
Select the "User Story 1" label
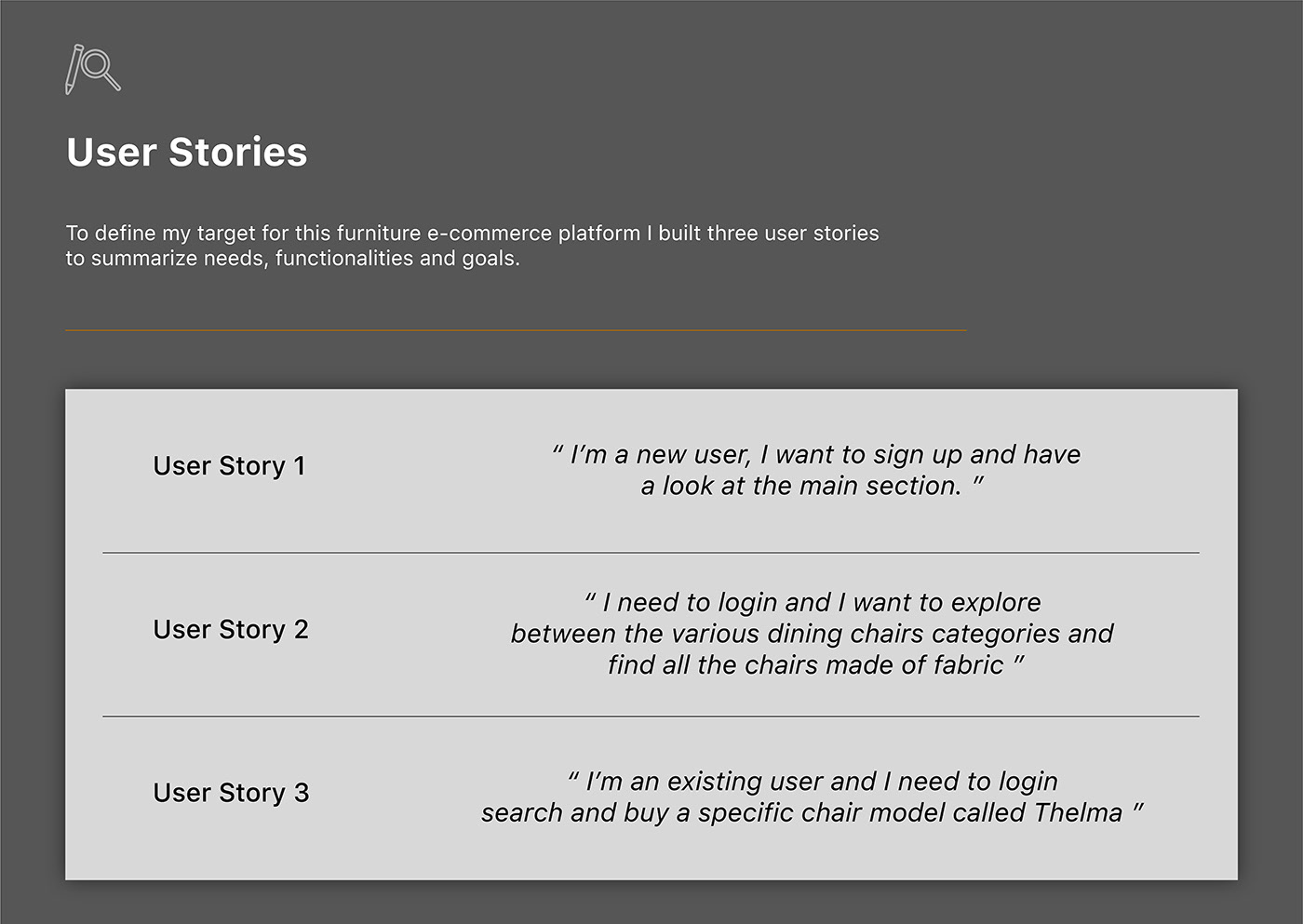(229, 465)
